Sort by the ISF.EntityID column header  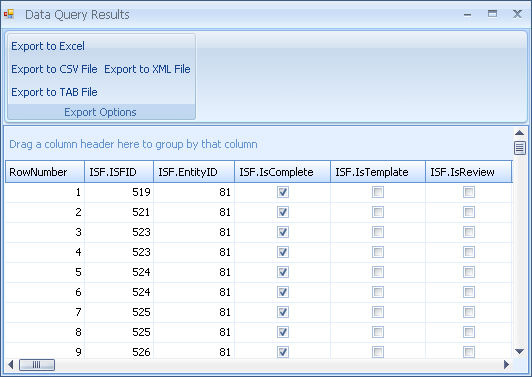pyautogui.click(x=194, y=172)
